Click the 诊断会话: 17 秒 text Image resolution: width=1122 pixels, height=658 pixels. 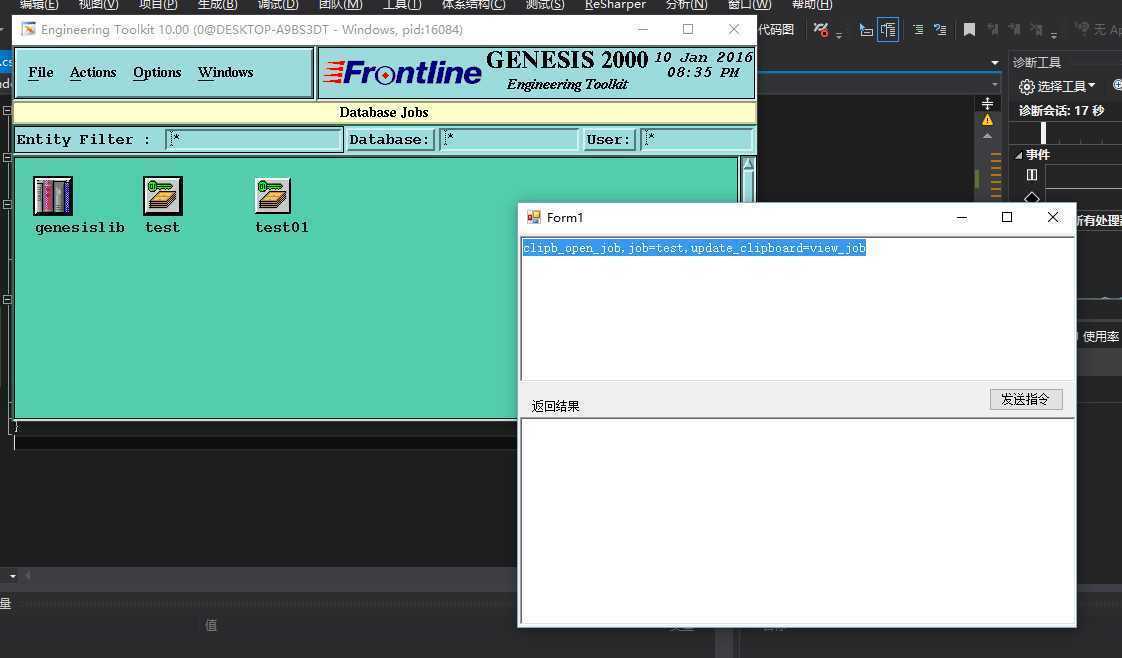pyautogui.click(x=1061, y=111)
